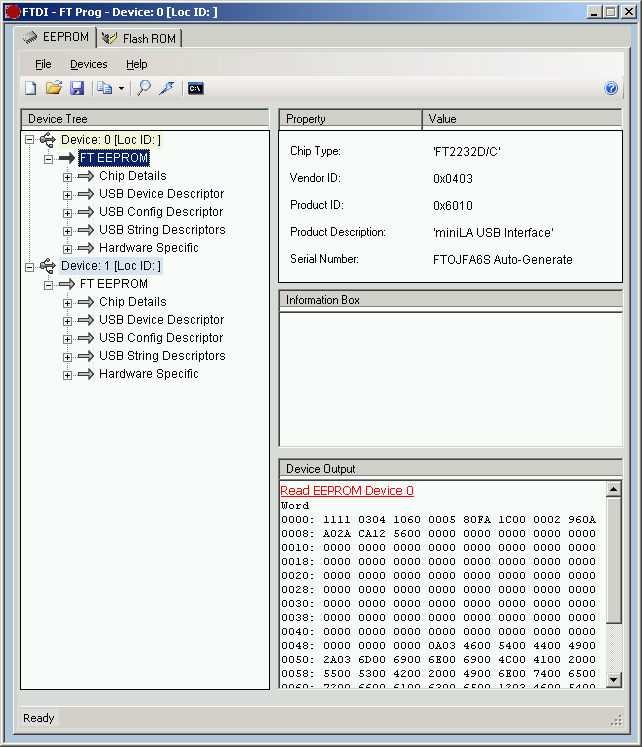Select Device: 1 [Loc ID: ] tree item
Screen dimensions: 642x747
pyautogui.click(x=110, y=266)
